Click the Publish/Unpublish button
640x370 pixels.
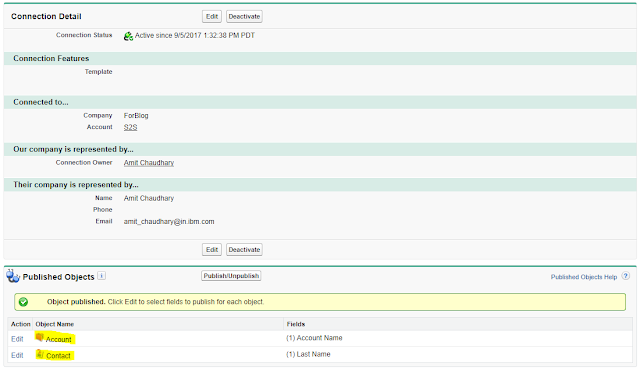[x=231, y=276]
